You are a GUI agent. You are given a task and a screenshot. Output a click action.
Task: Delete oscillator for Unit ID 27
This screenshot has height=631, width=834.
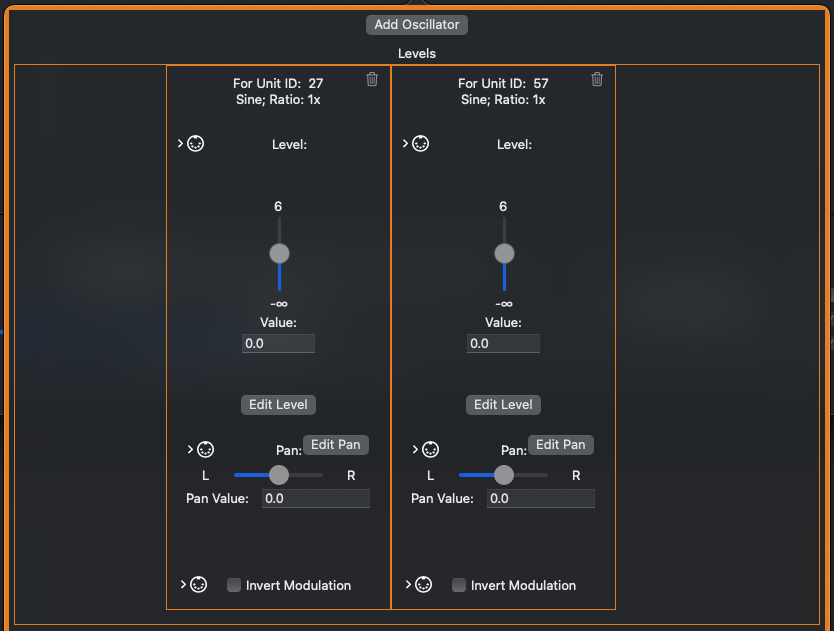click(372, 80)
